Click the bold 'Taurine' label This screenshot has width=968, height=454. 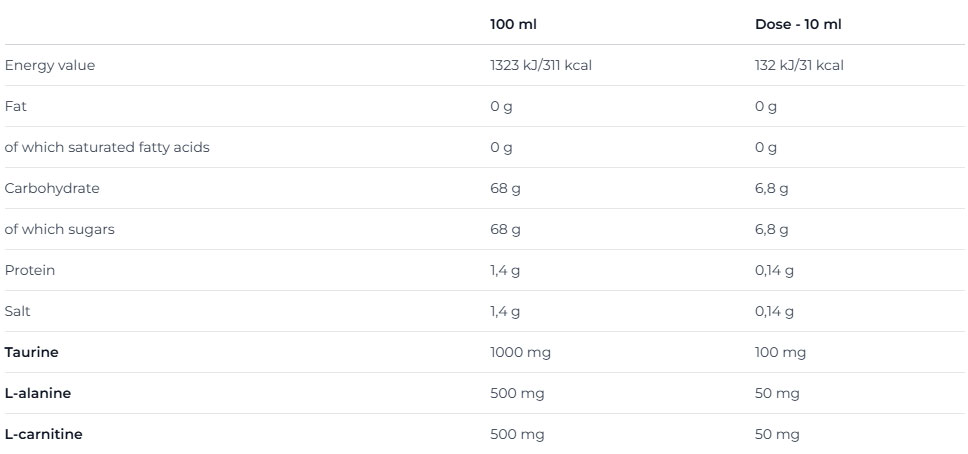[31, 353]
